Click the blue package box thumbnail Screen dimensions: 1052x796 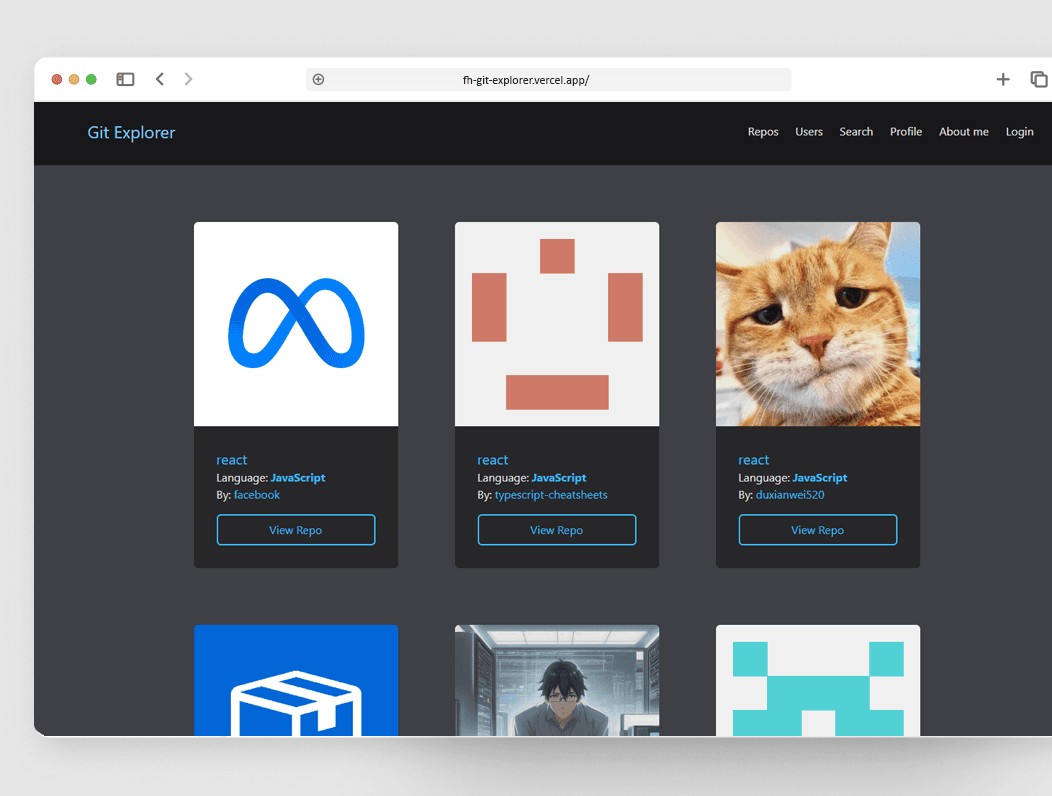point(296,681)
